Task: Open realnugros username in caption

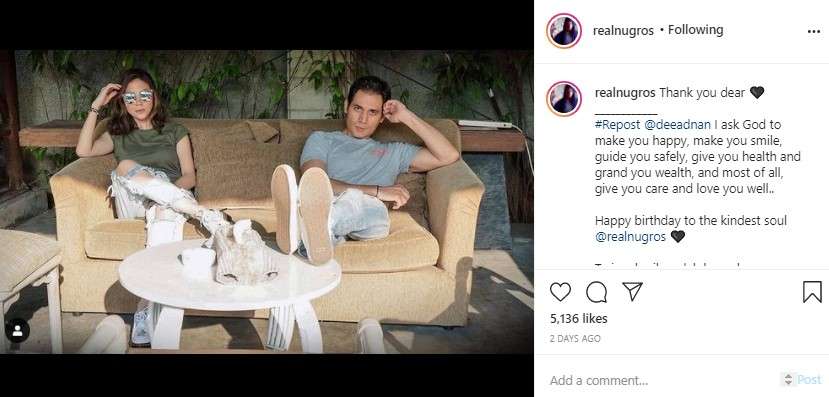Action: tap(625, 93)
